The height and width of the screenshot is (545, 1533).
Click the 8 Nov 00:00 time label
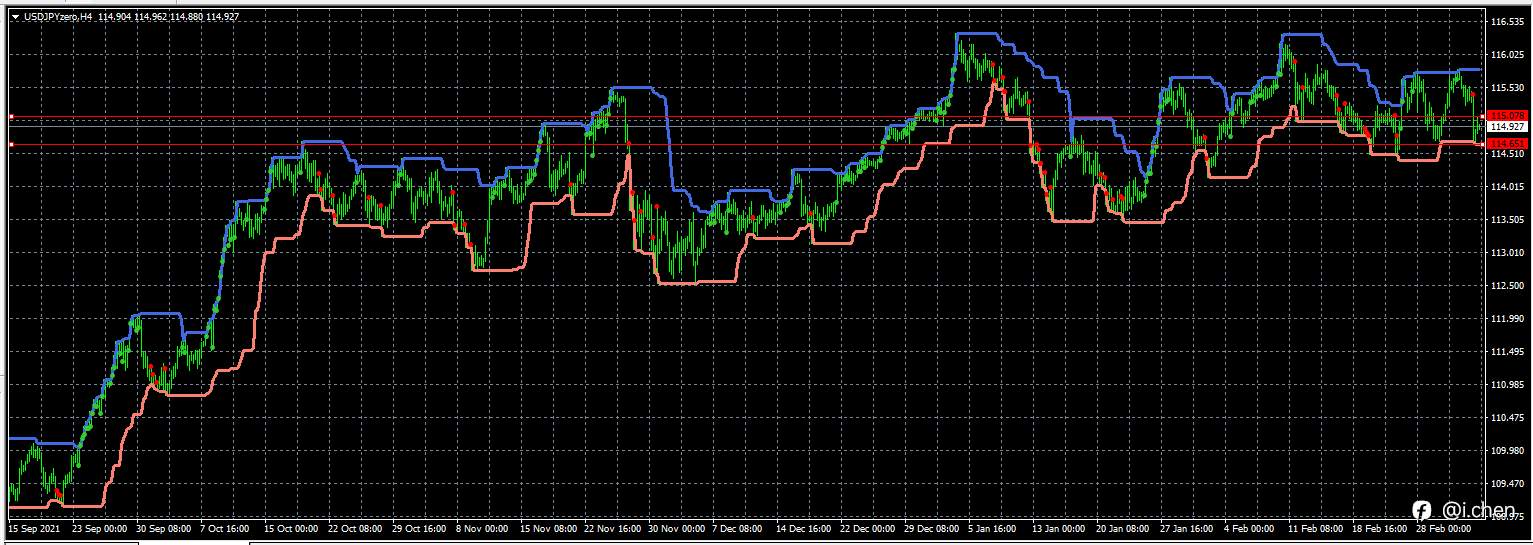click(482, 528)
